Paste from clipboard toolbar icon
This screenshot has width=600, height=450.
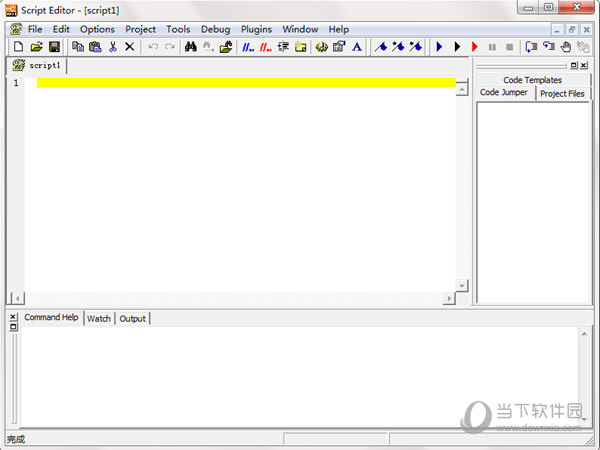point(95,47)
